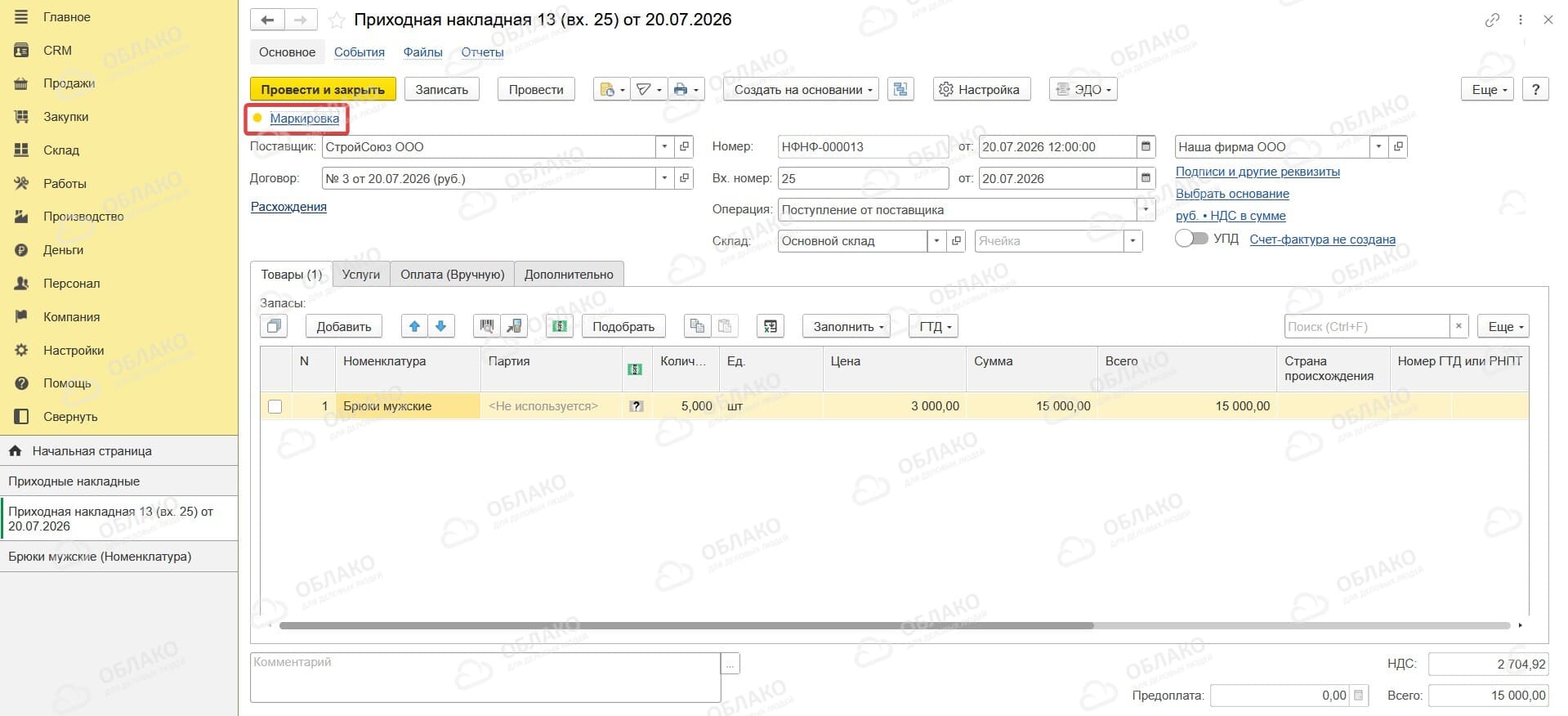The height and width of the screenshot is (716, 1568).
Task: Click the document structure hierarchy icon
Action: tap(900, 89)
